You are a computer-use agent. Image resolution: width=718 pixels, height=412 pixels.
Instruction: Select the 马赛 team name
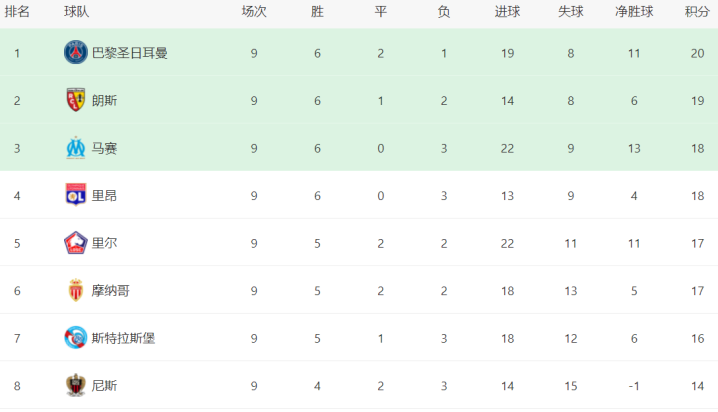104,147
